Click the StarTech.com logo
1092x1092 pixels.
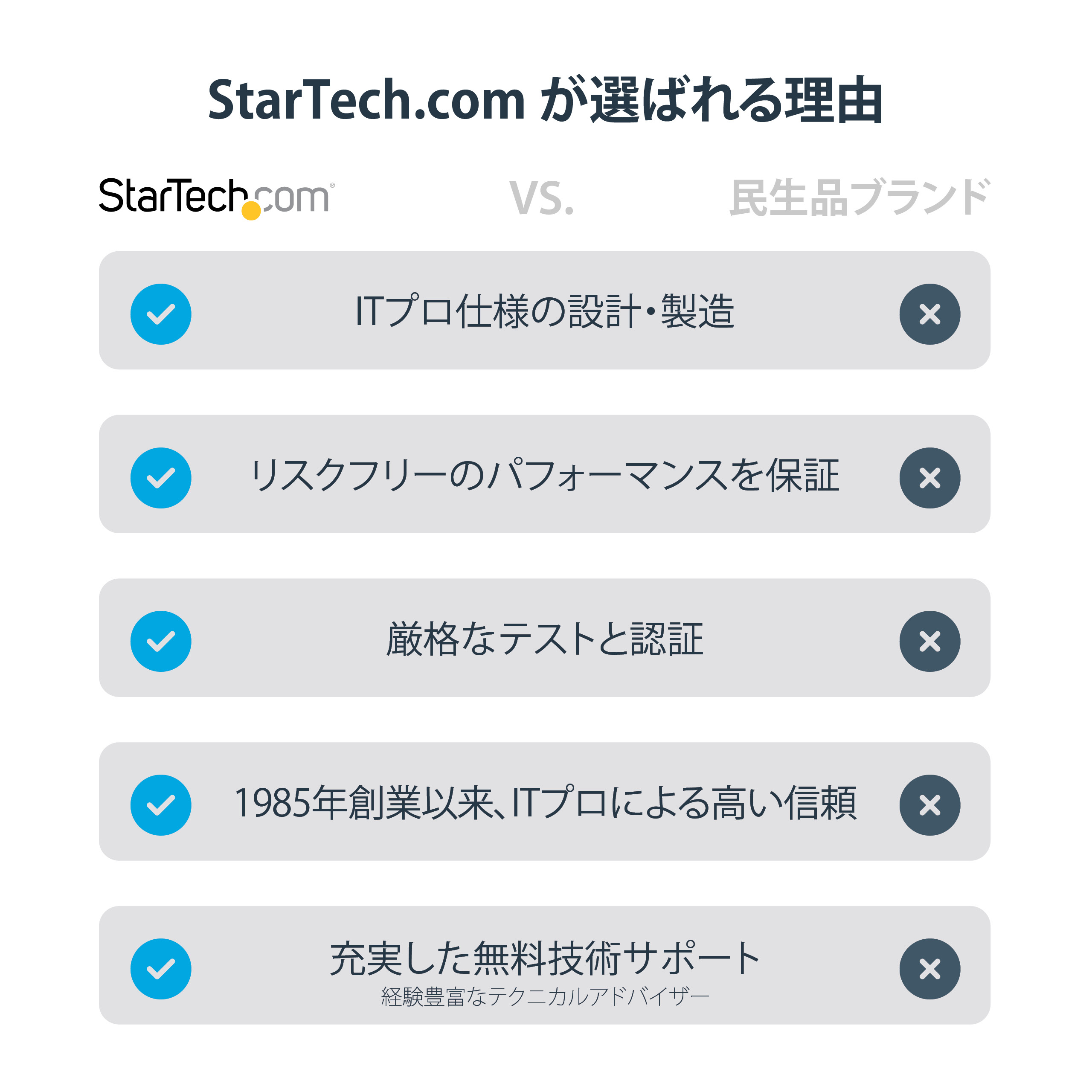pyautogui.click(x=216, y=197)
